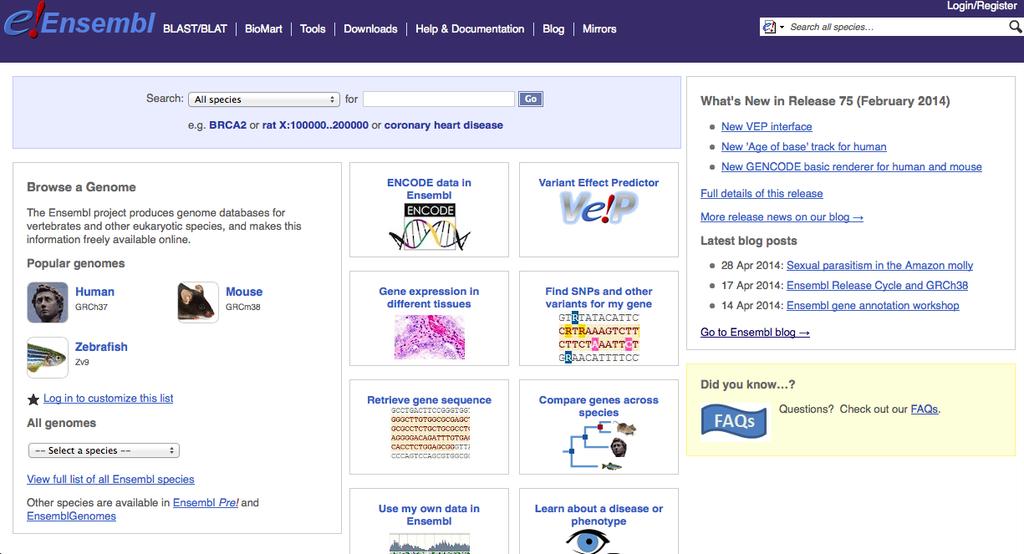This screenshot has height=554, width=1024.
Task: Open the search scope icon dropdown in header
Action: (x=773, y=27)
